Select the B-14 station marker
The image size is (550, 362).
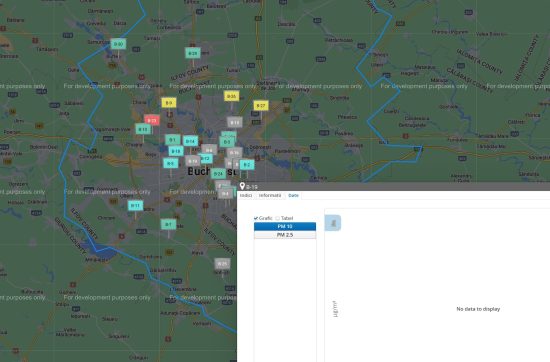pyautogui.click(x=190, y=141)
